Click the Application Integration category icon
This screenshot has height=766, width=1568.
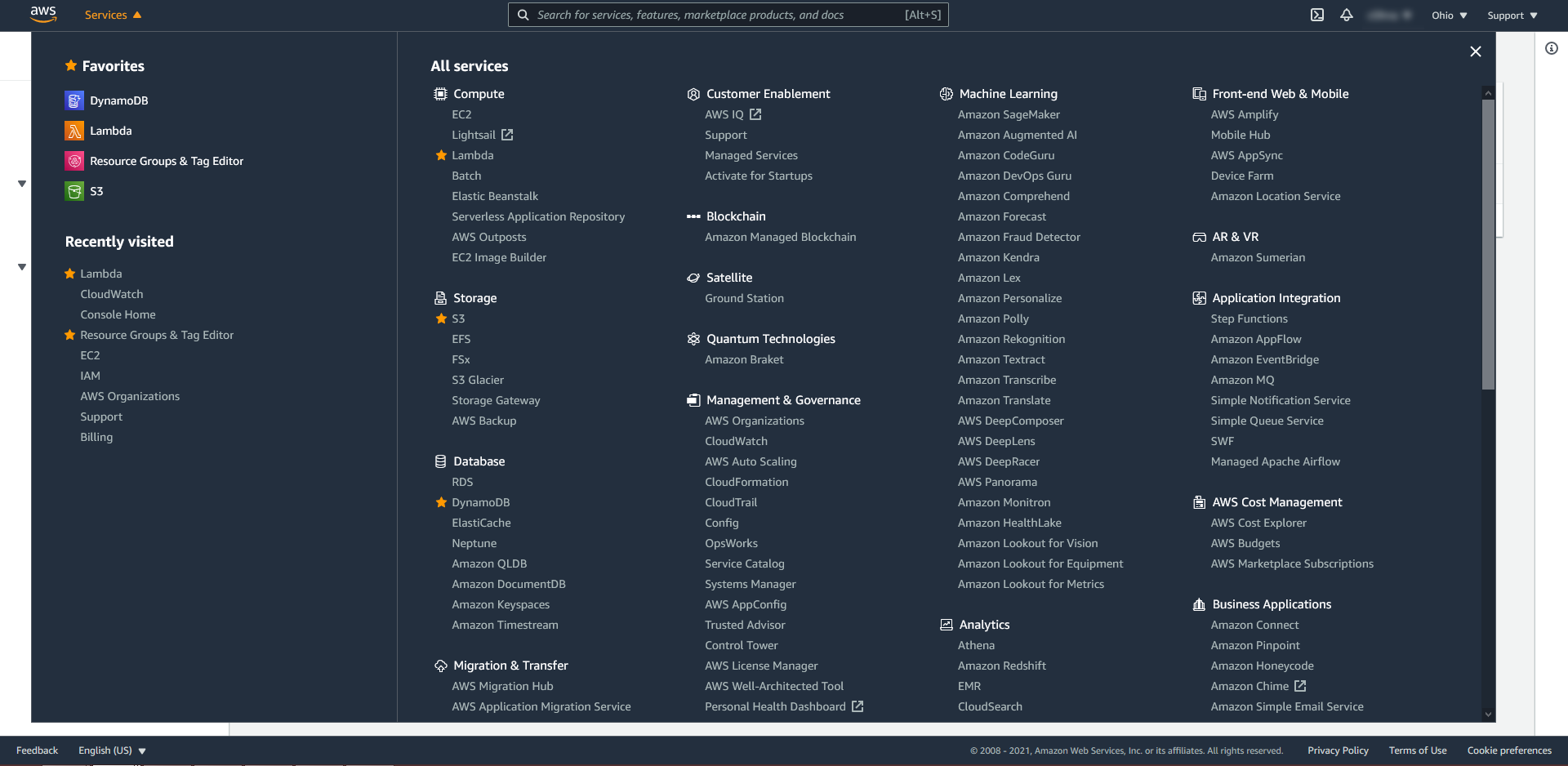coord(1199,298)
